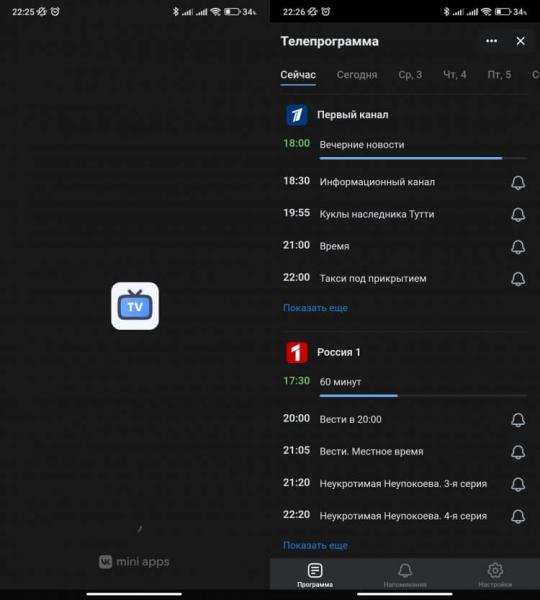Open the Пт, 5 day tab
540x600 pixels.
click(499, 75)
